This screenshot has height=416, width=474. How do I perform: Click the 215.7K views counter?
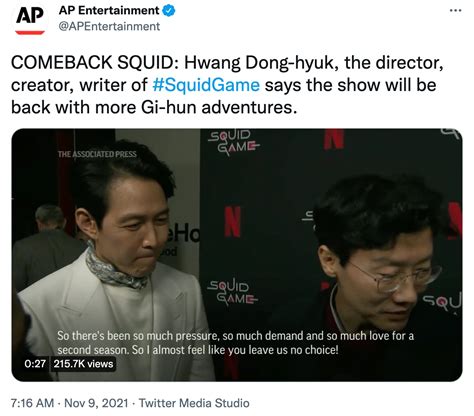point(83,363)
